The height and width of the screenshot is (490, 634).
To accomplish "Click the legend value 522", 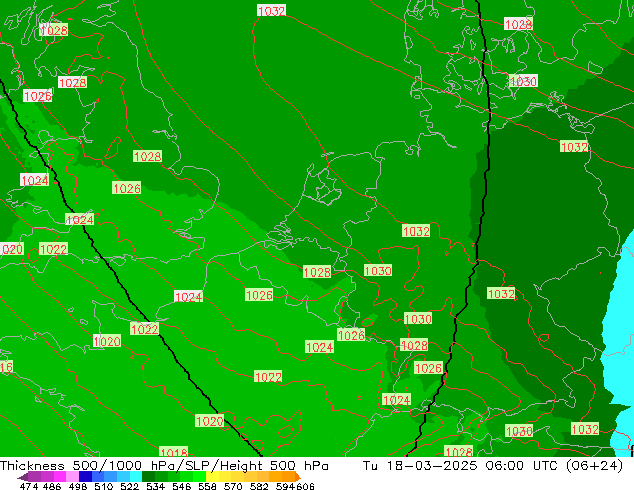I will (x=129, y=486).
